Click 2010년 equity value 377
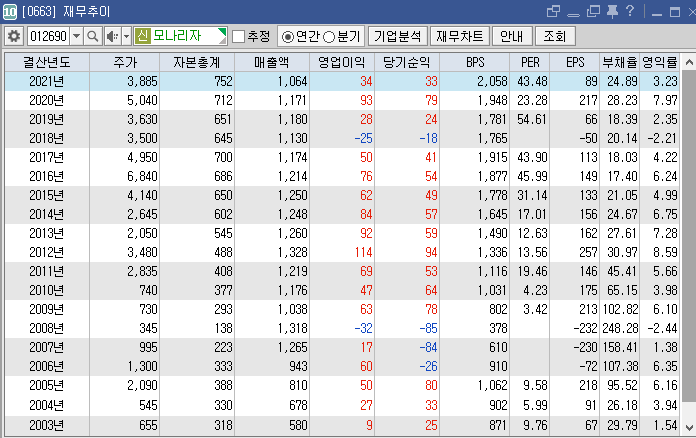 click(223, 290)
